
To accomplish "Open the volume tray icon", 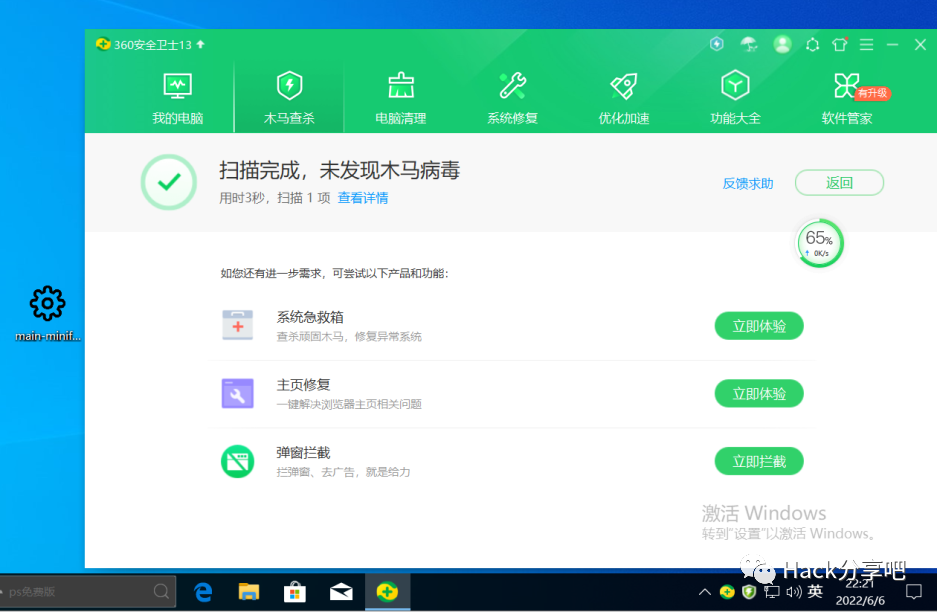I will pos(794,592).
